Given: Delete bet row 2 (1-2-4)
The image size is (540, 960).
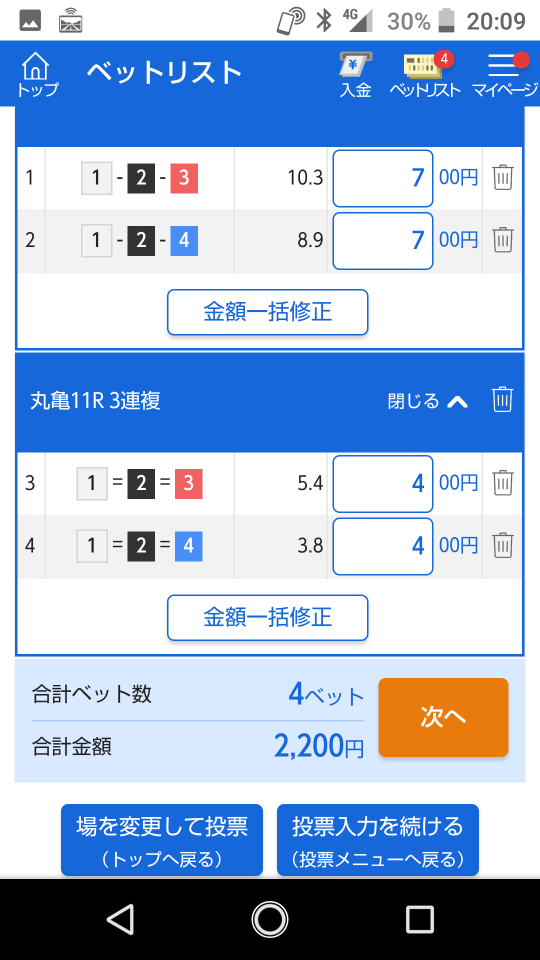Looking at the screenshot, I should point(503,239).
